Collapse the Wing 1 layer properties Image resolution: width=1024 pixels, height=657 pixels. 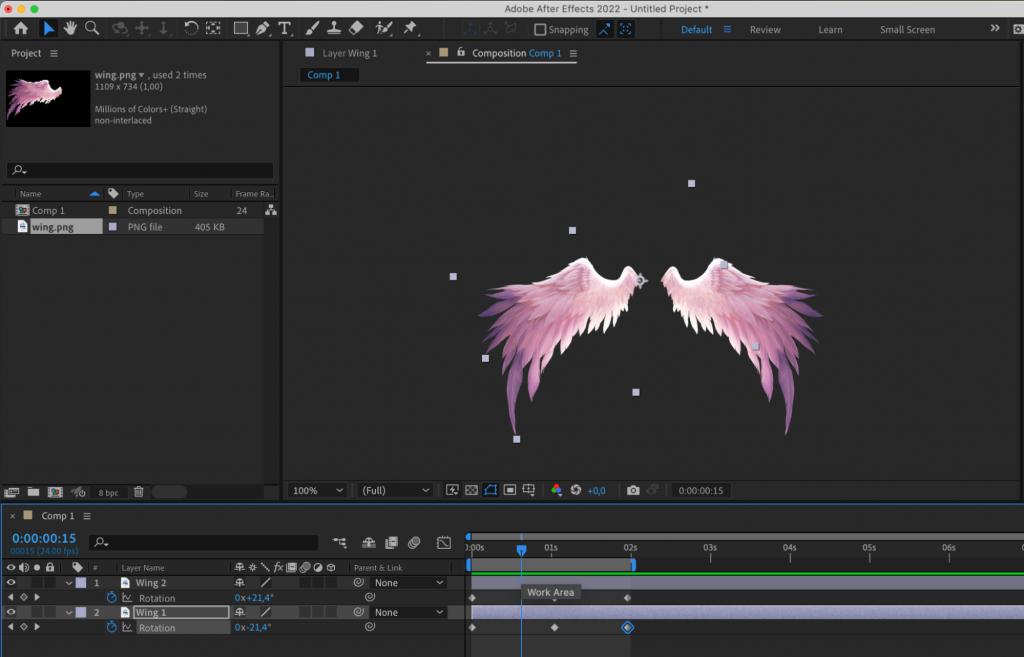(x=68, y=612)
